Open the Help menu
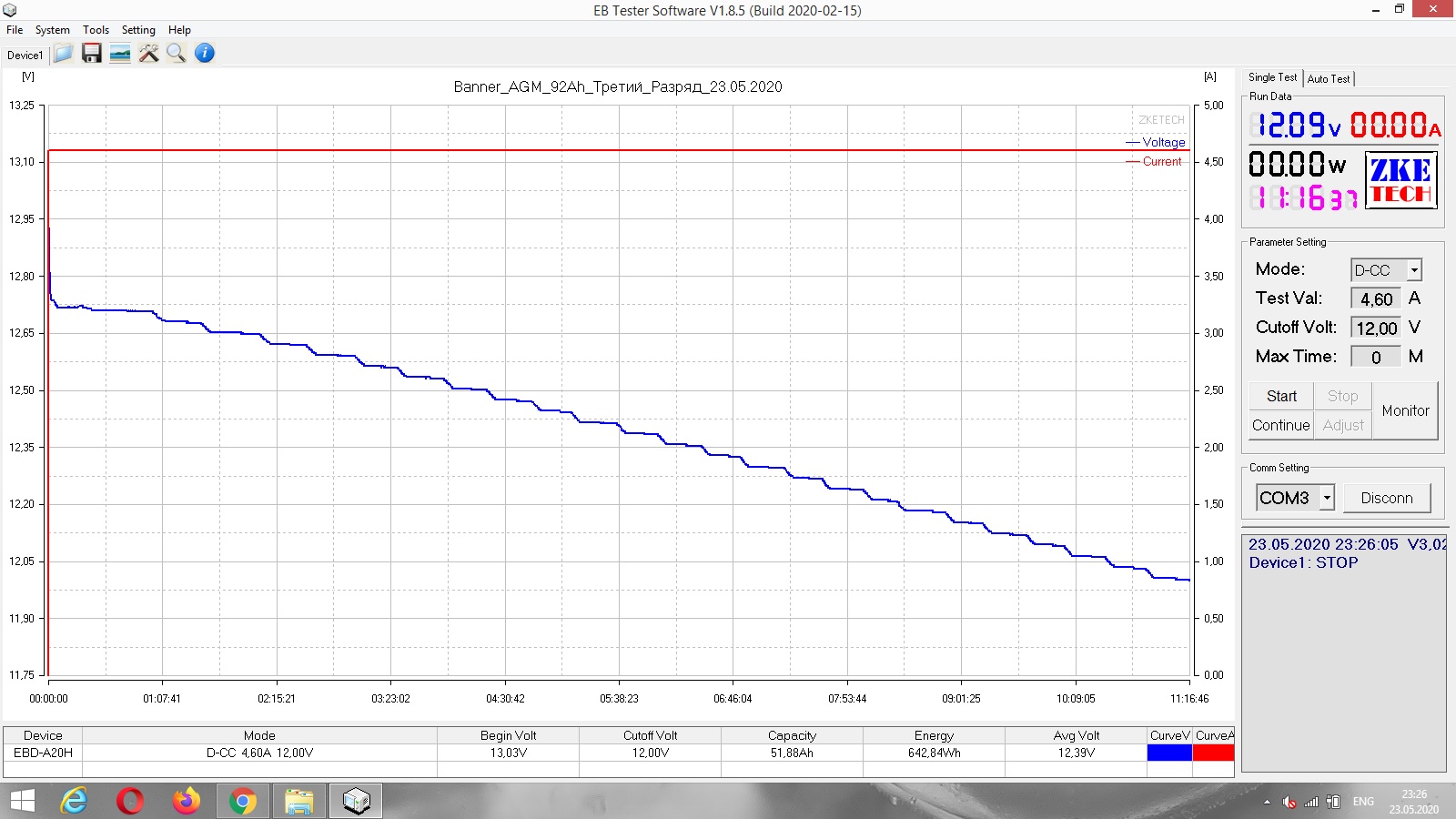Image resolution: width=1456 pixels, height=819 pixels. (179, 30)
